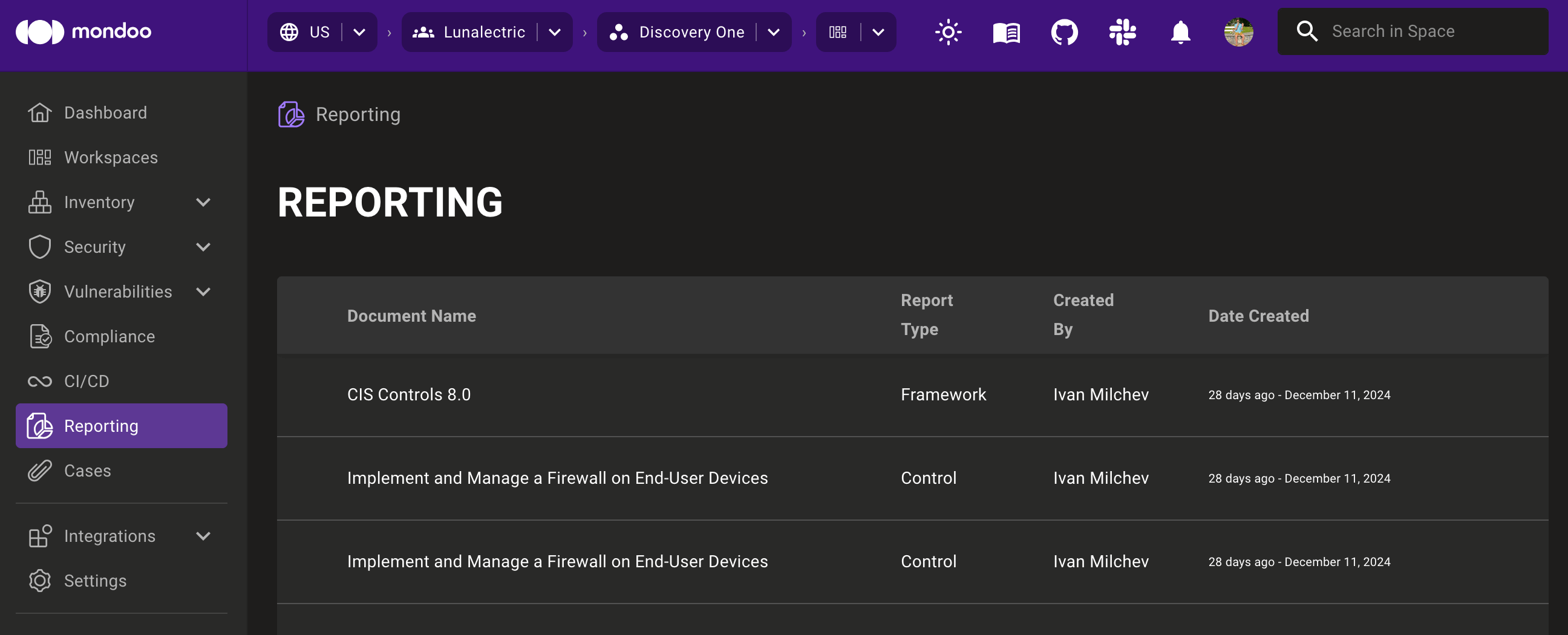Open the Compliance section in sidebar
The image size is (1568, 635).
109,336
